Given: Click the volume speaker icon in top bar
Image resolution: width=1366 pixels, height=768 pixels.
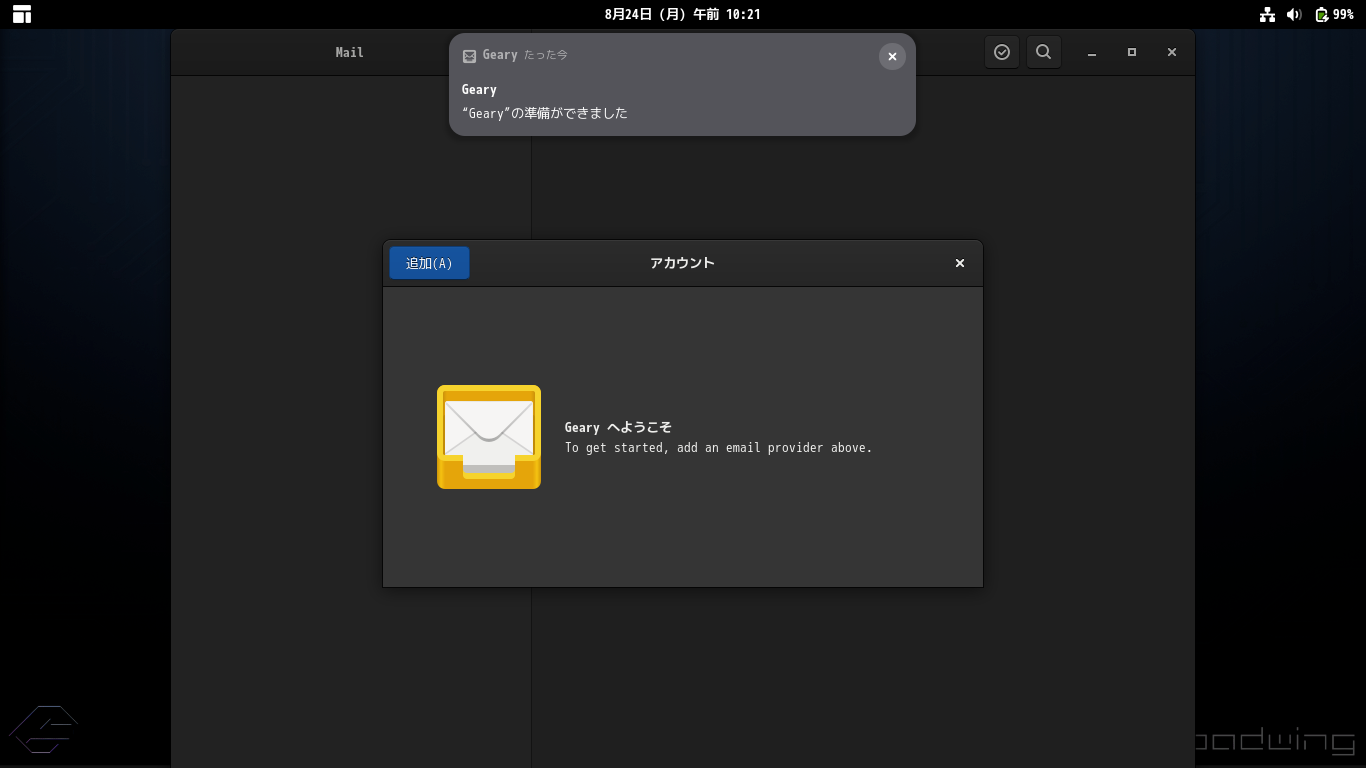Looking at the screenshot, I should [x=1294, y=14].
